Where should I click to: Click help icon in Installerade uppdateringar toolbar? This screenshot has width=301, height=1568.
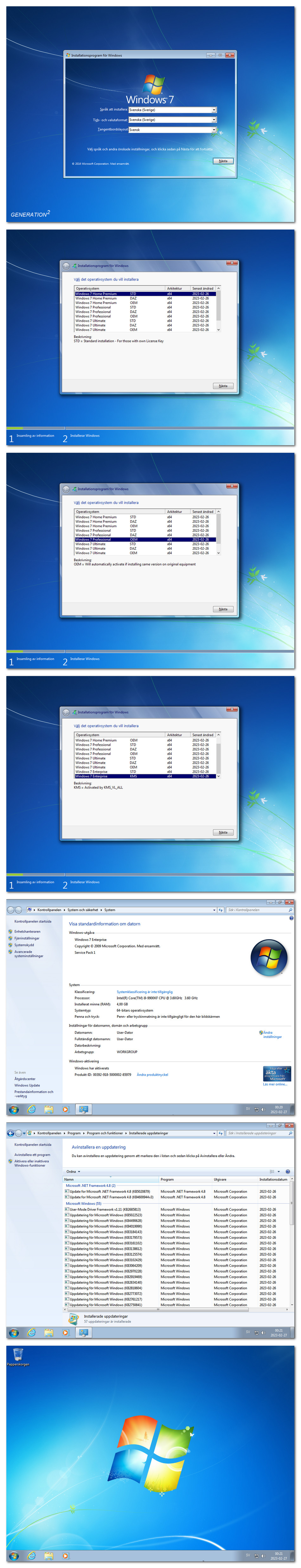coord(288,1171)
